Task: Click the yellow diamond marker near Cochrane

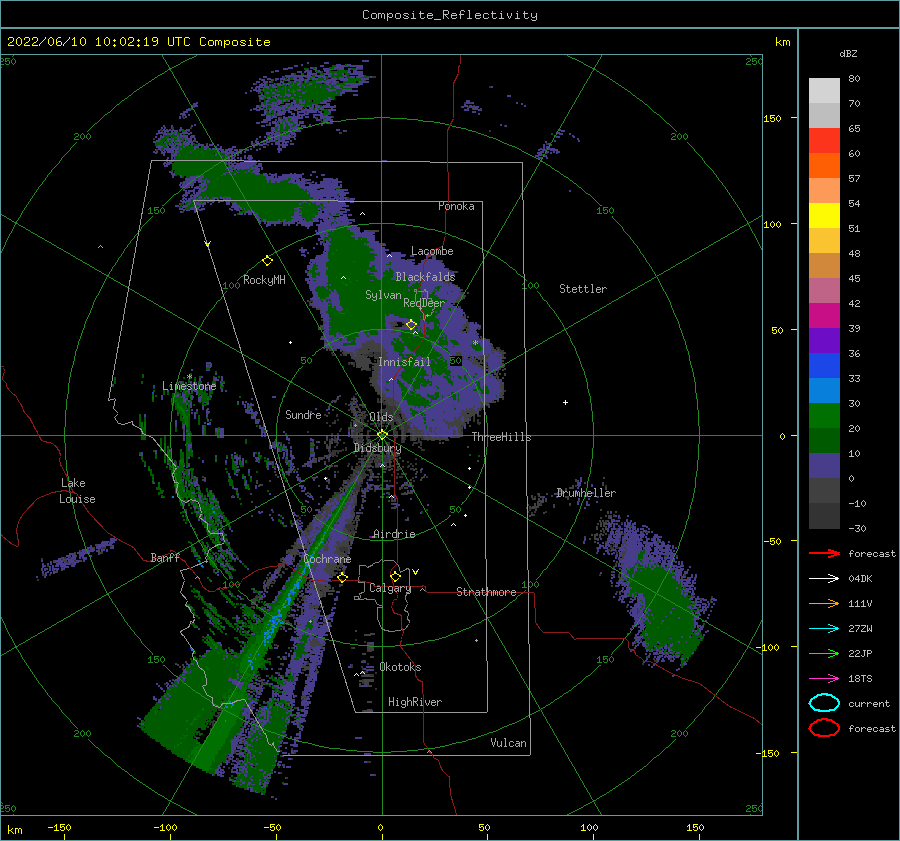Action: click(x=342, y=577)
